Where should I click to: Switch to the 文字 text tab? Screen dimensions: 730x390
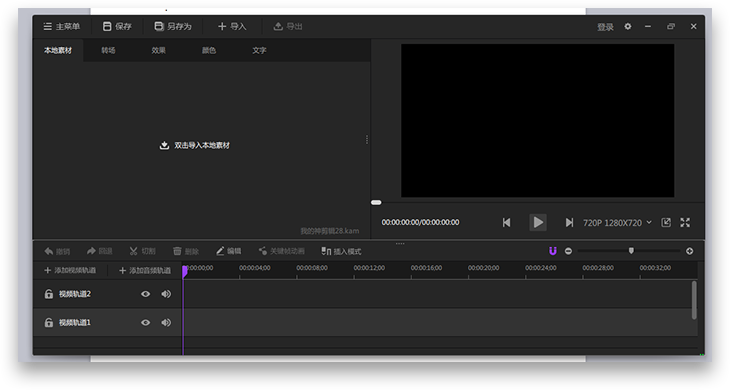pos(259,50)
